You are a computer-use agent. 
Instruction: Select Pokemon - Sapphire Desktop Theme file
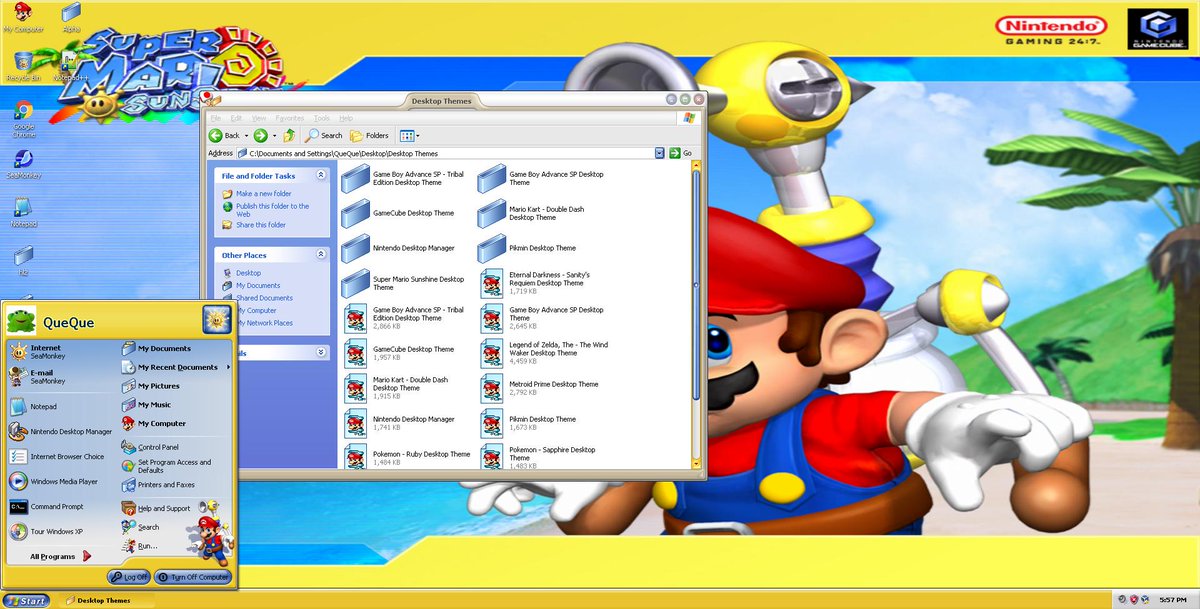[x=540, y=457]
